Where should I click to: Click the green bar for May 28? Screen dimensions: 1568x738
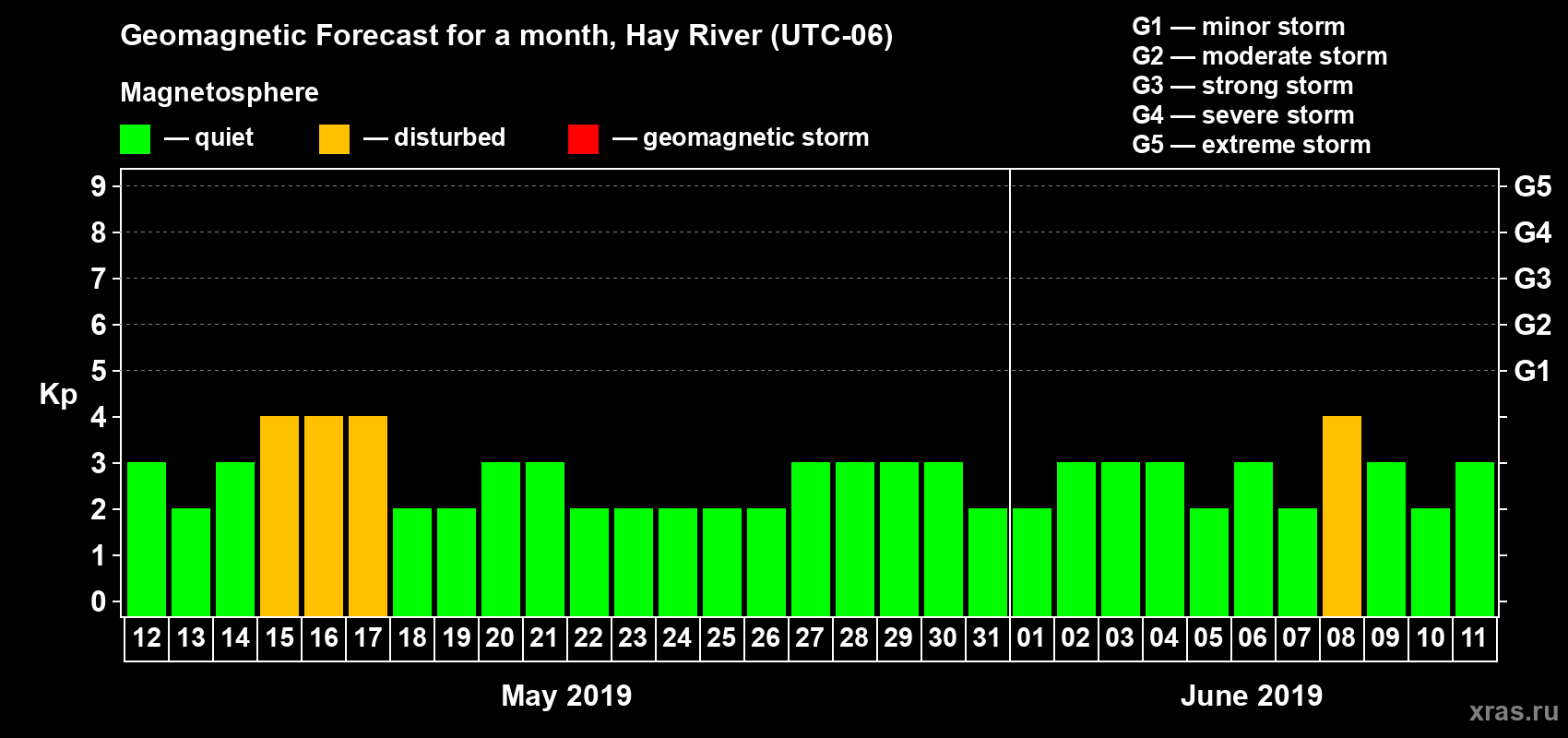click(855, 539)
